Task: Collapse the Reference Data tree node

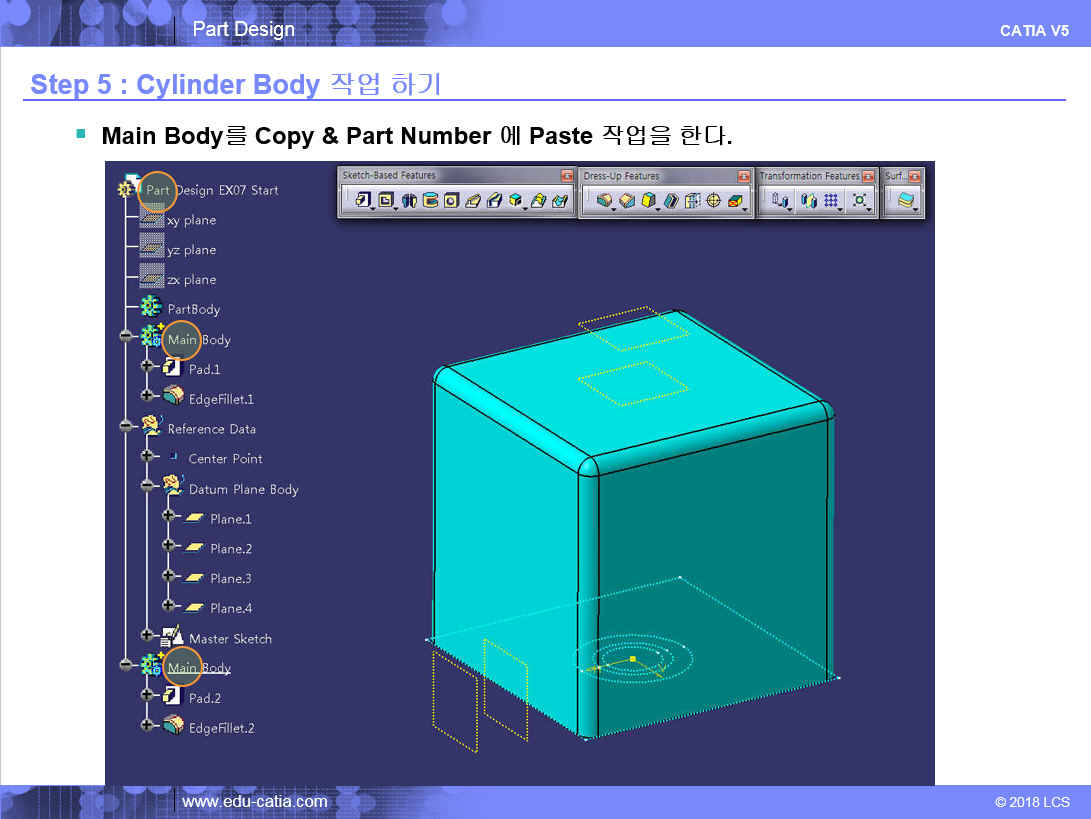Action: click(x=126, y=426)
